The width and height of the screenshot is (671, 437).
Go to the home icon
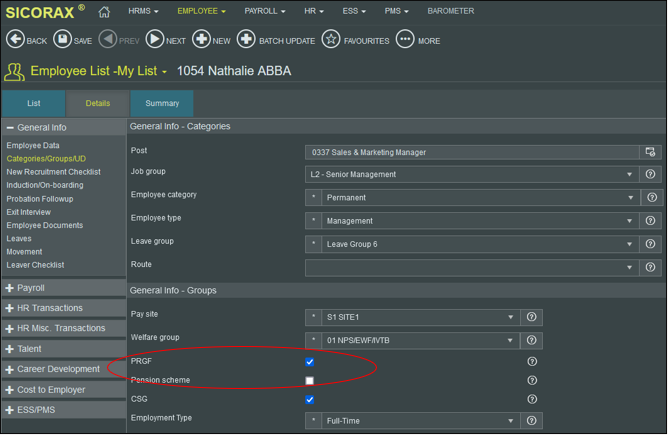pyautogui.click(x=104, y=12)
